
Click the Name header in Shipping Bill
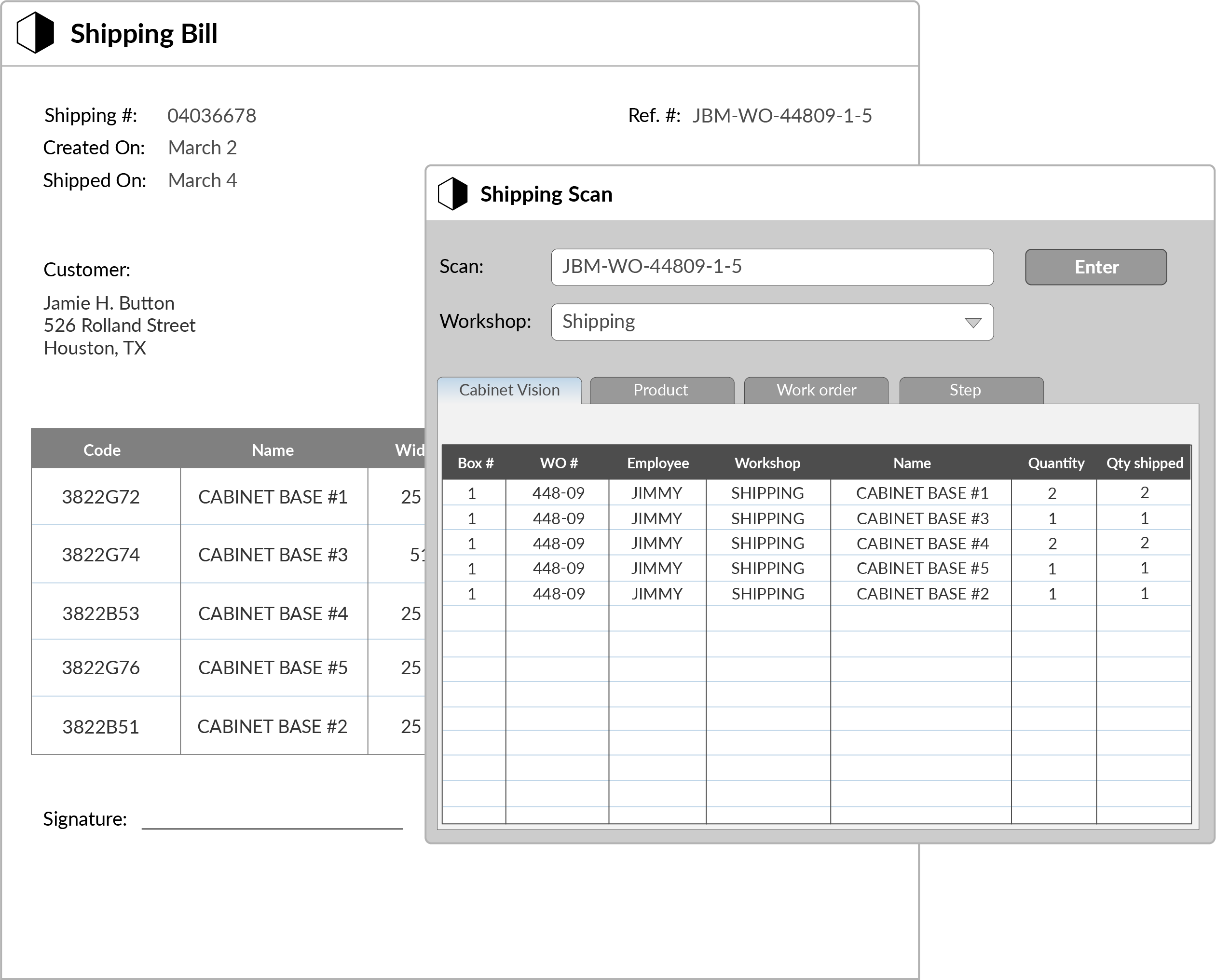[x=273, y=450]
